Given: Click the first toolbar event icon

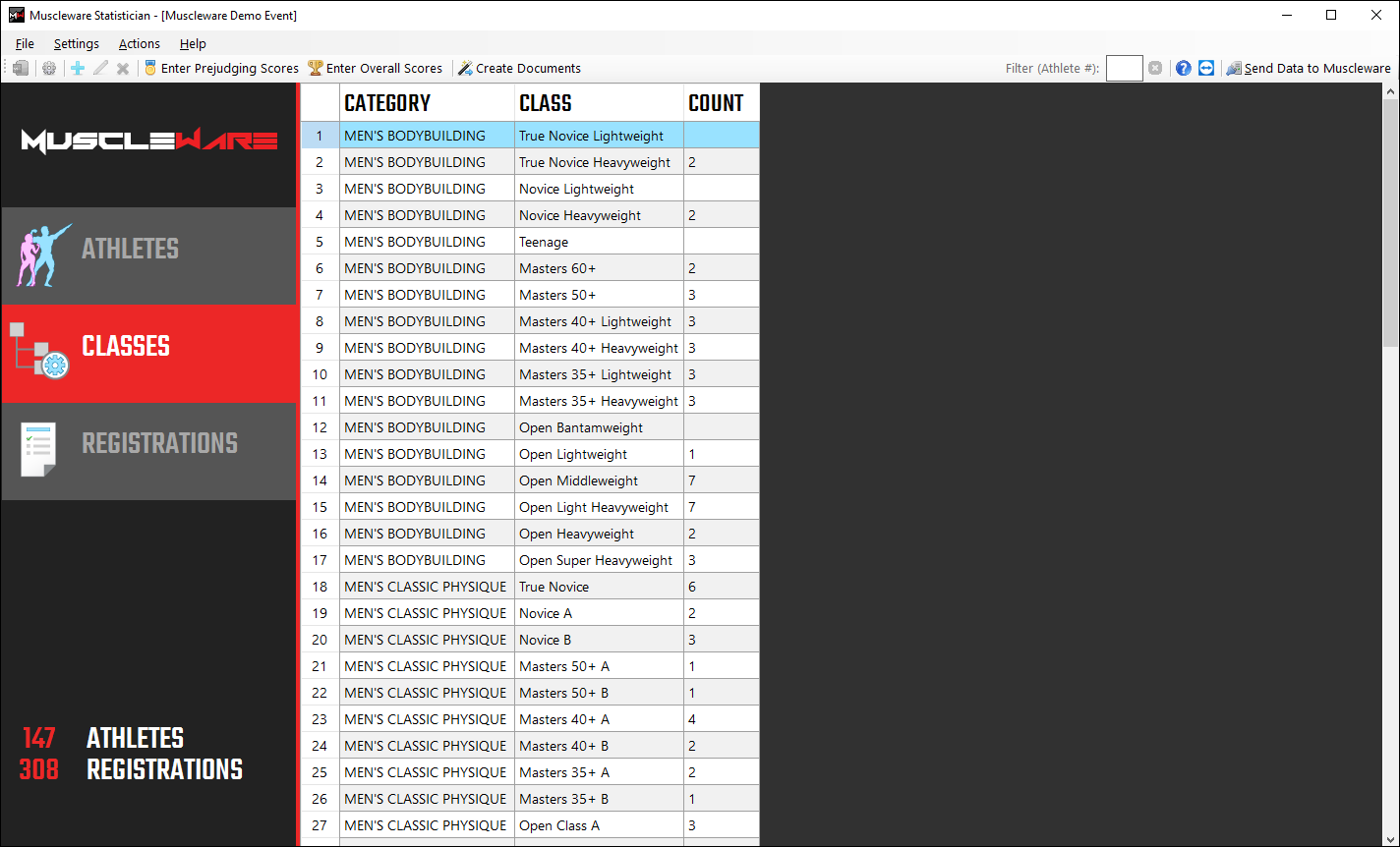Looking at the screenshot, I should point(21,68).
